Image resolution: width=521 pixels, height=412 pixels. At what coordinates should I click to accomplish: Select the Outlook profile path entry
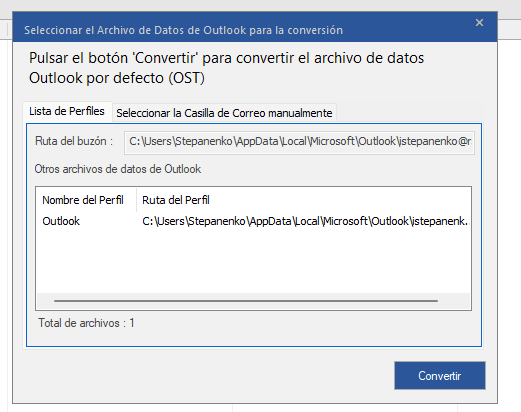pyautogui.click(x=306, y=221)
